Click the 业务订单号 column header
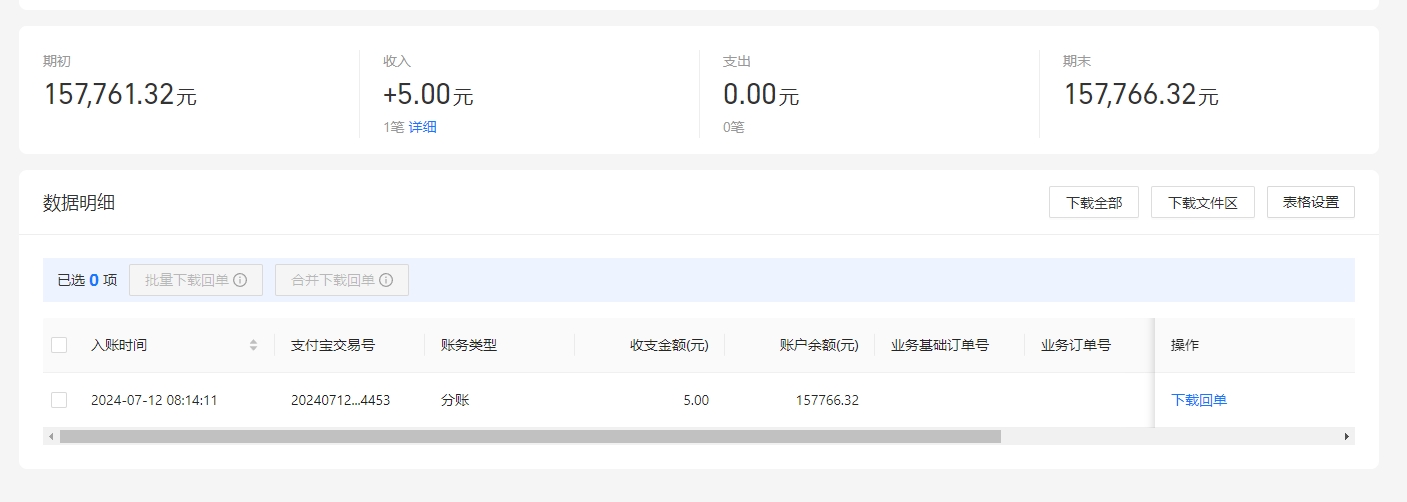Viewport: 1407px width, 502px height. click(x=1076, y=345)
